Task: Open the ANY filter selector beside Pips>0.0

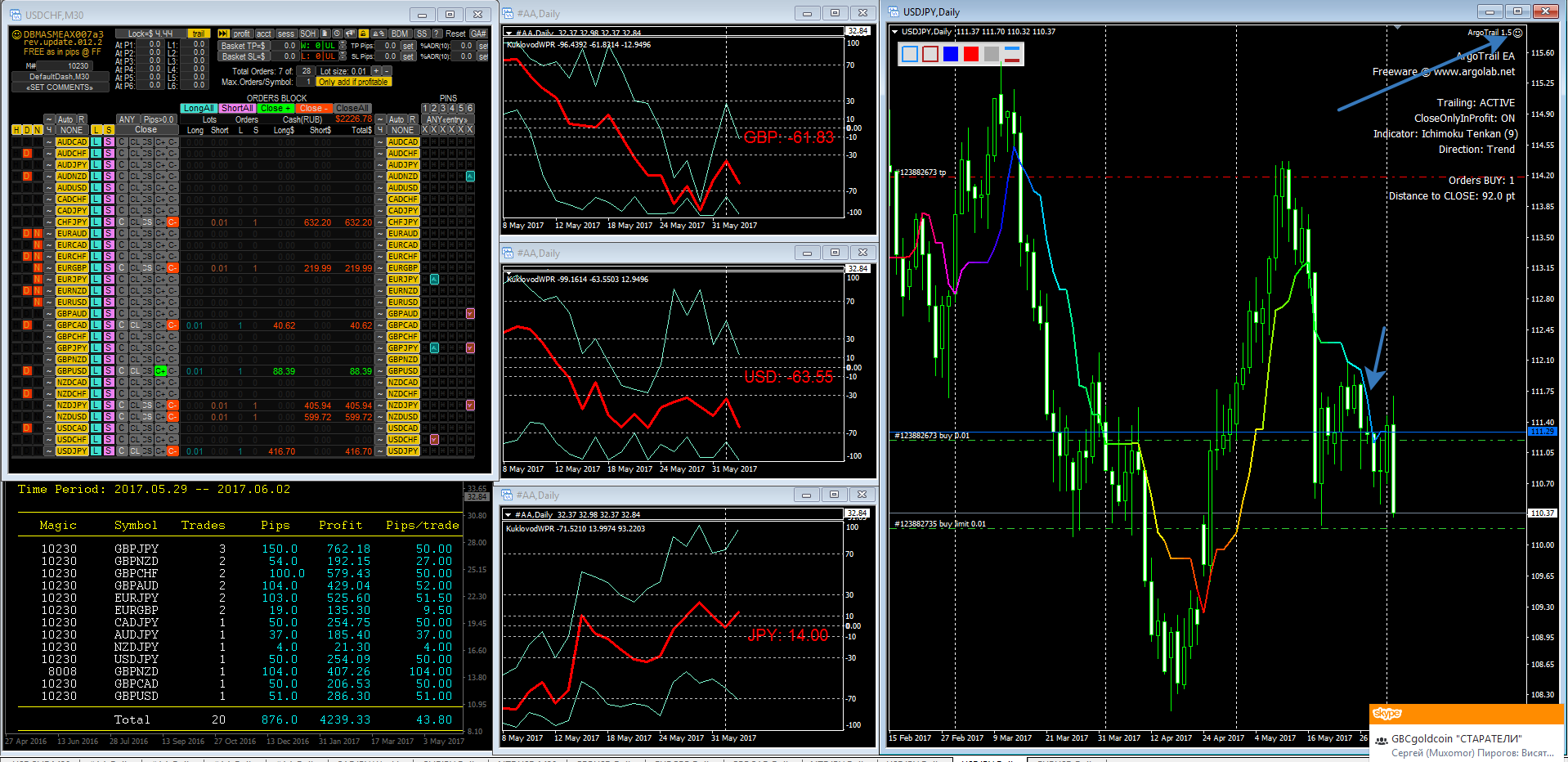Action: 127,119
